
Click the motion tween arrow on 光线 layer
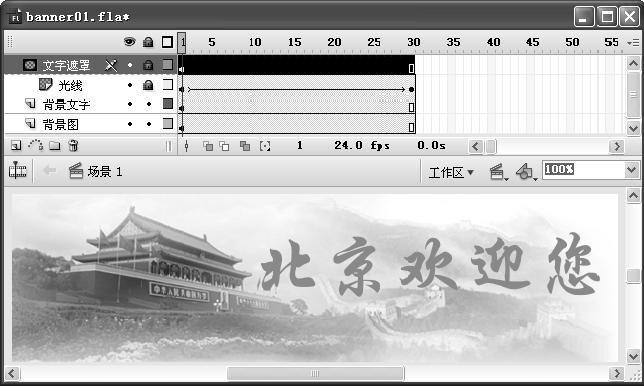(x=297, y=89)
